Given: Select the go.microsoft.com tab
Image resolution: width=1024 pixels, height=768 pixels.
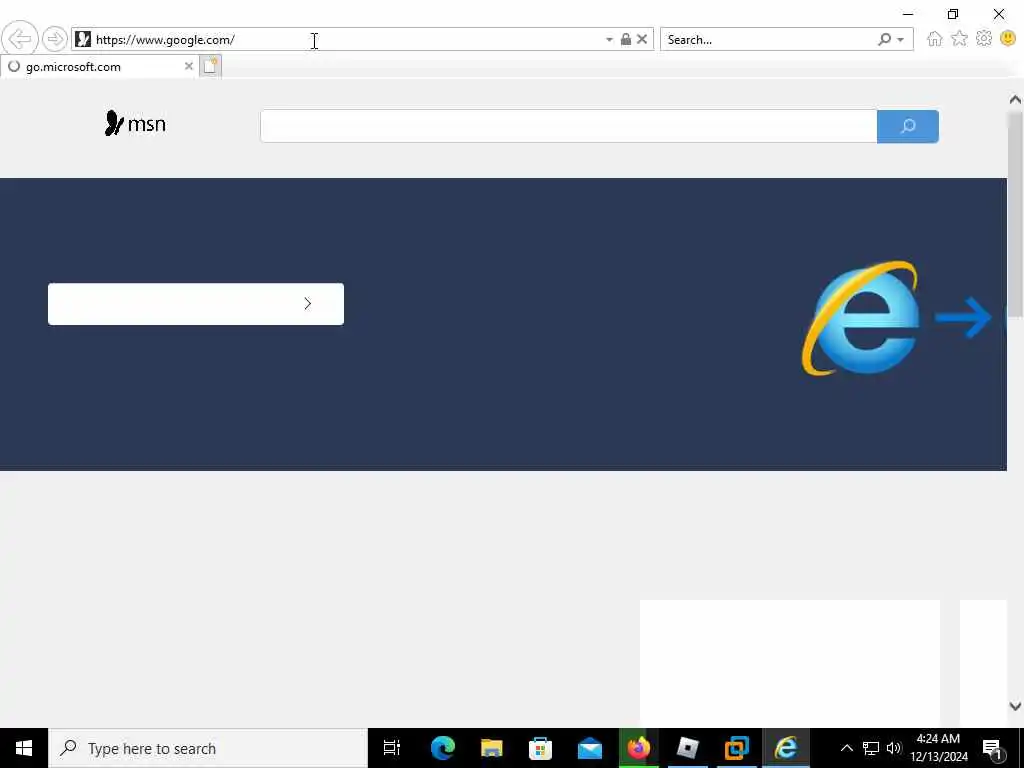Looking at the screenshot, I should (x=99, y=67).
